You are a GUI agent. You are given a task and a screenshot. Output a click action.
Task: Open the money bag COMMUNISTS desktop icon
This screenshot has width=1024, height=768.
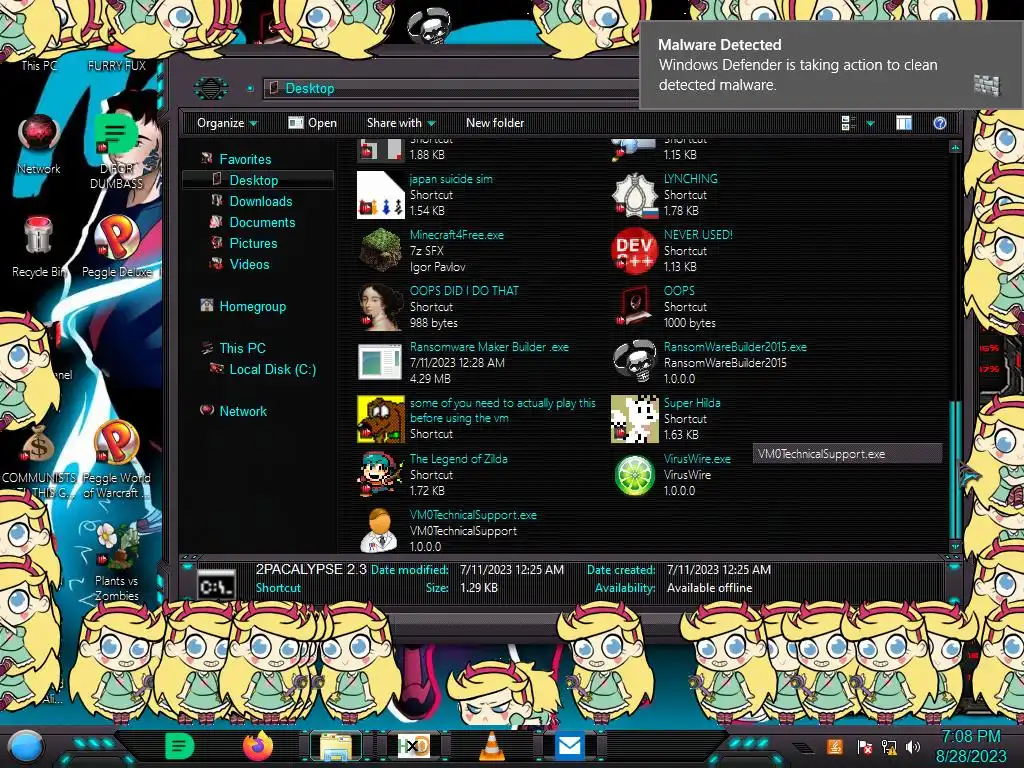(x=39, y=444)
